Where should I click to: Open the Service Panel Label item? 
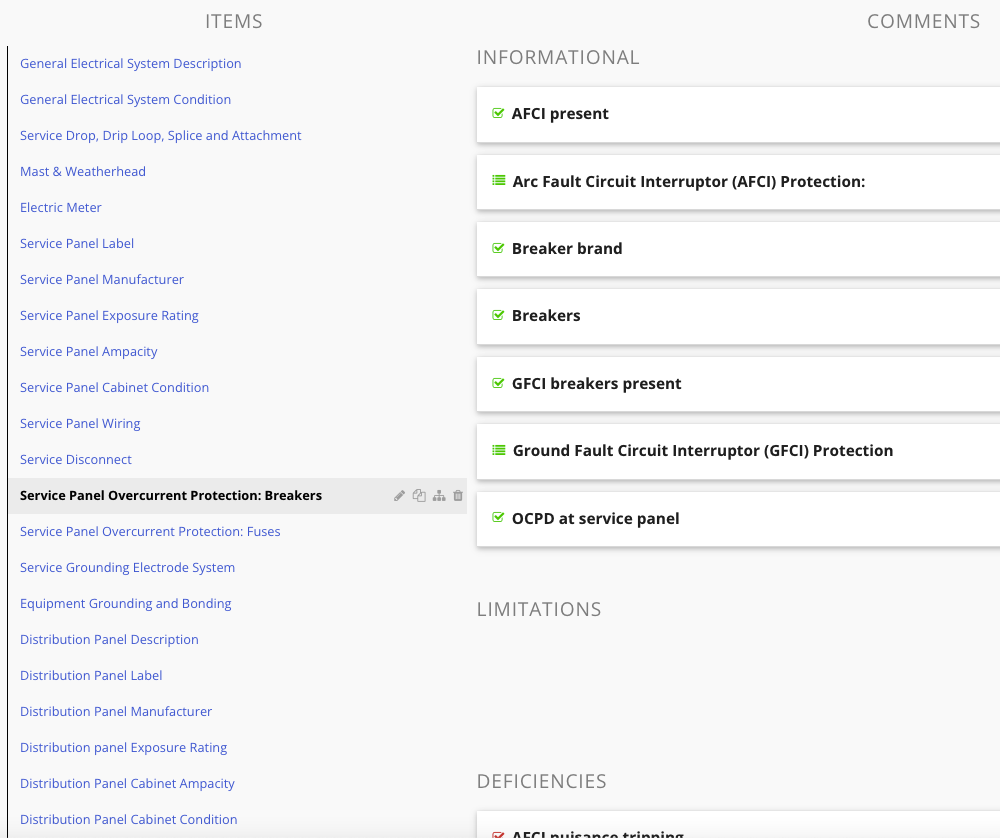tap(77, 244)
